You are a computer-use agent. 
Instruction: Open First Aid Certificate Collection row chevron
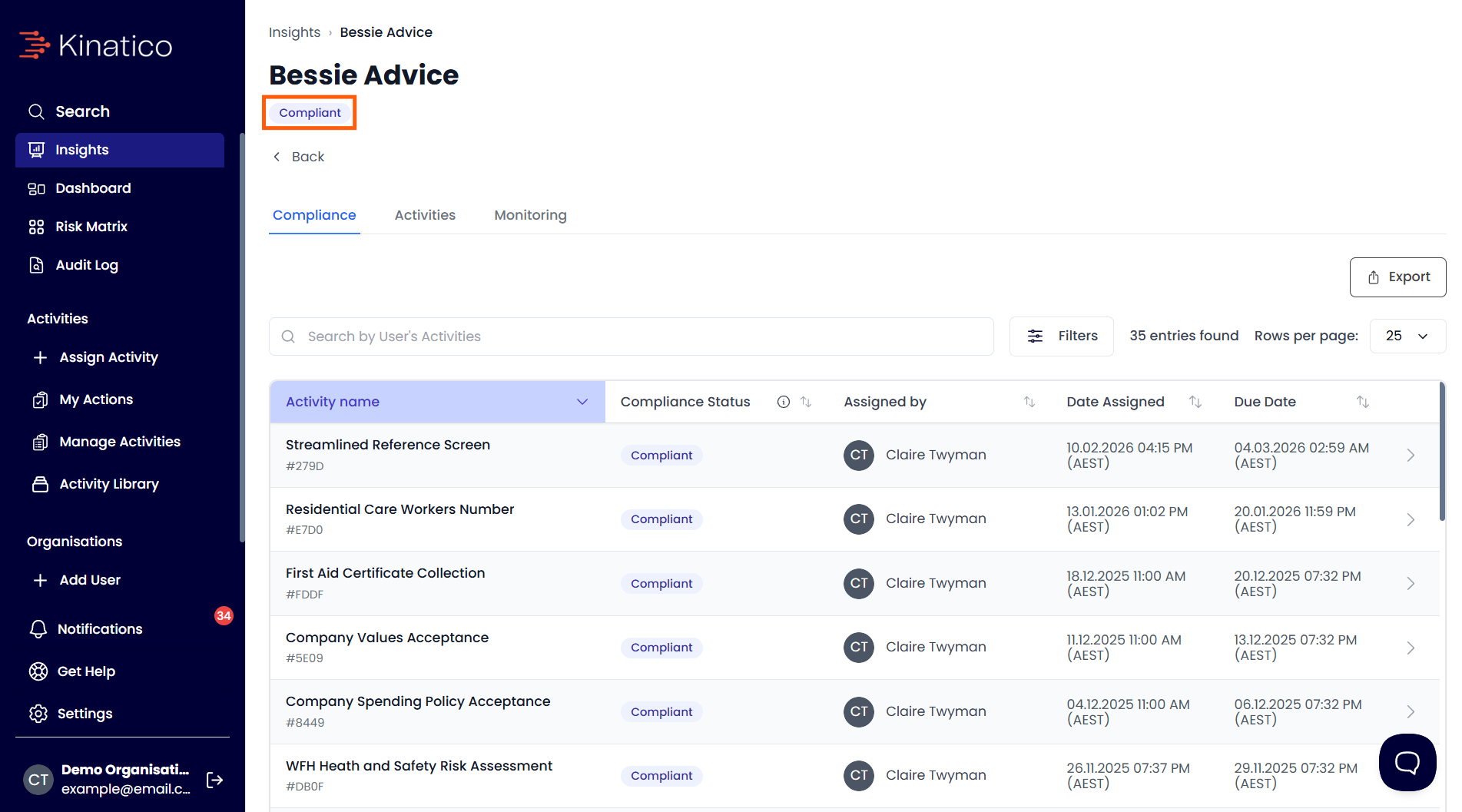click(x=1411, y=584)
